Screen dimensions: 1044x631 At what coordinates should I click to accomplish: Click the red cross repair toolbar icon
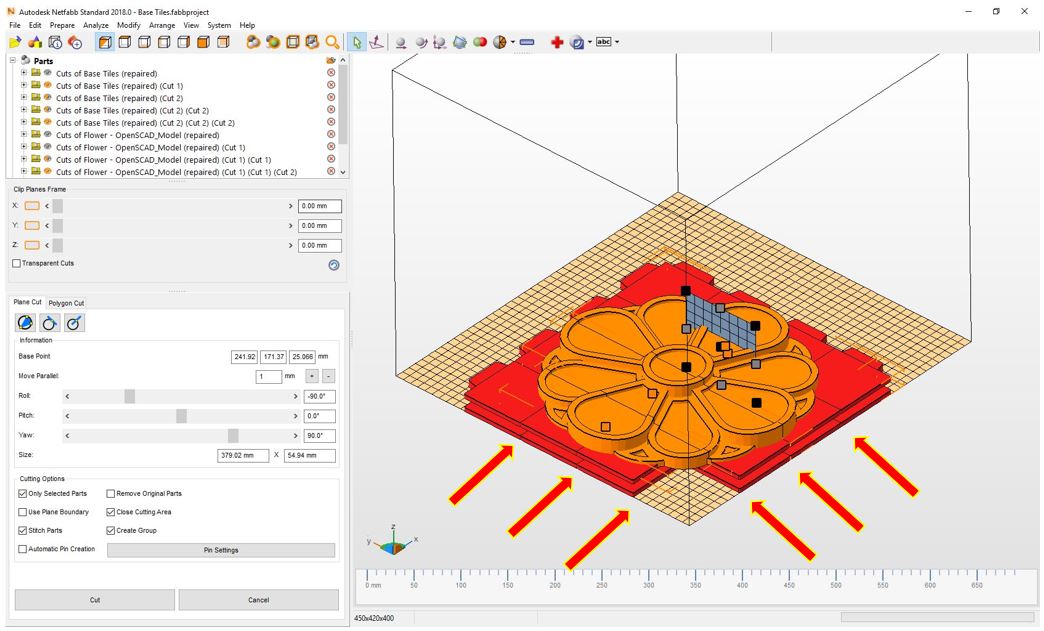(557, 43)
